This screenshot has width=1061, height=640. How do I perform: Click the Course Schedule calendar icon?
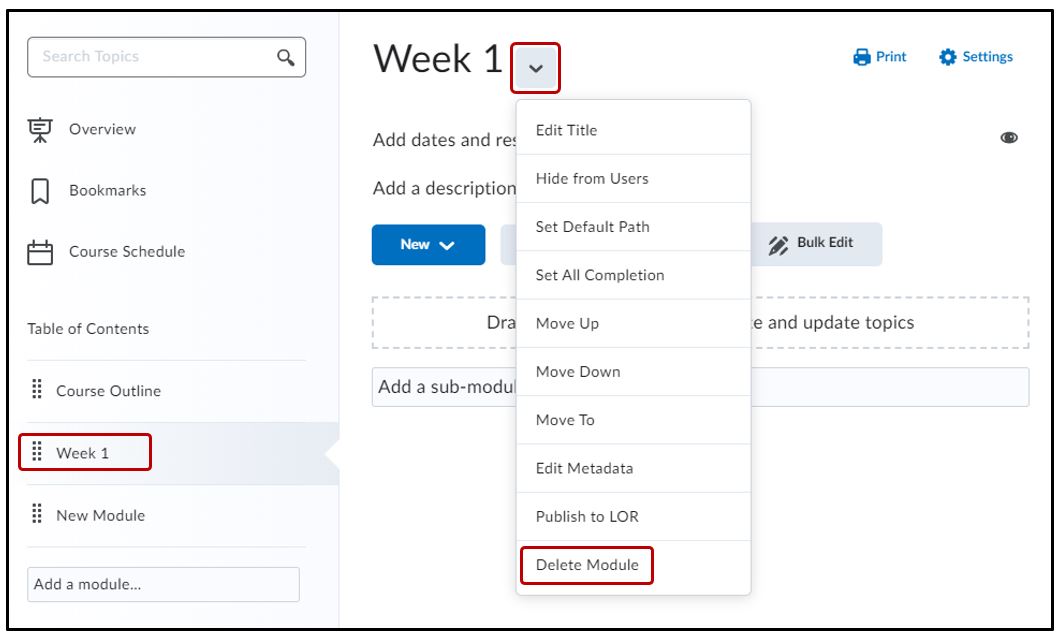(40, 252)
